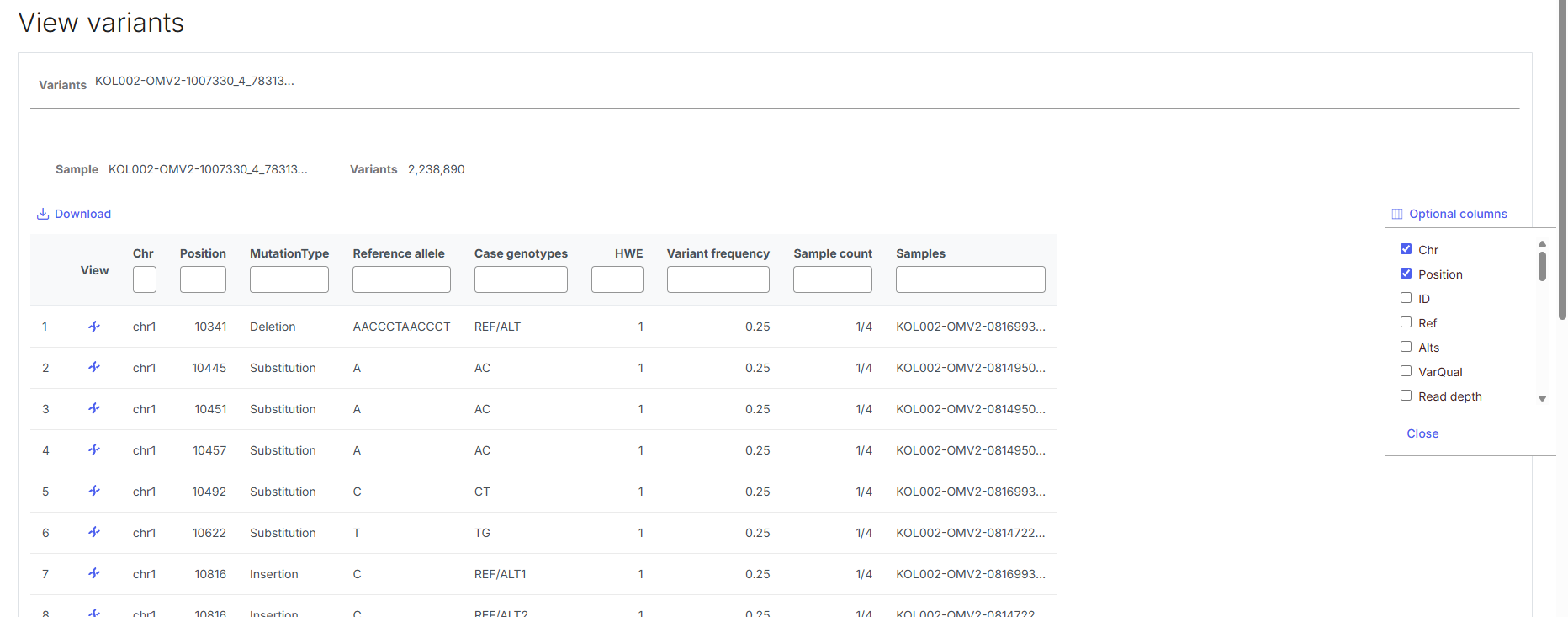
Task: Click view icon for row 1 deletion variant
Action: click(x=94, y=327)
